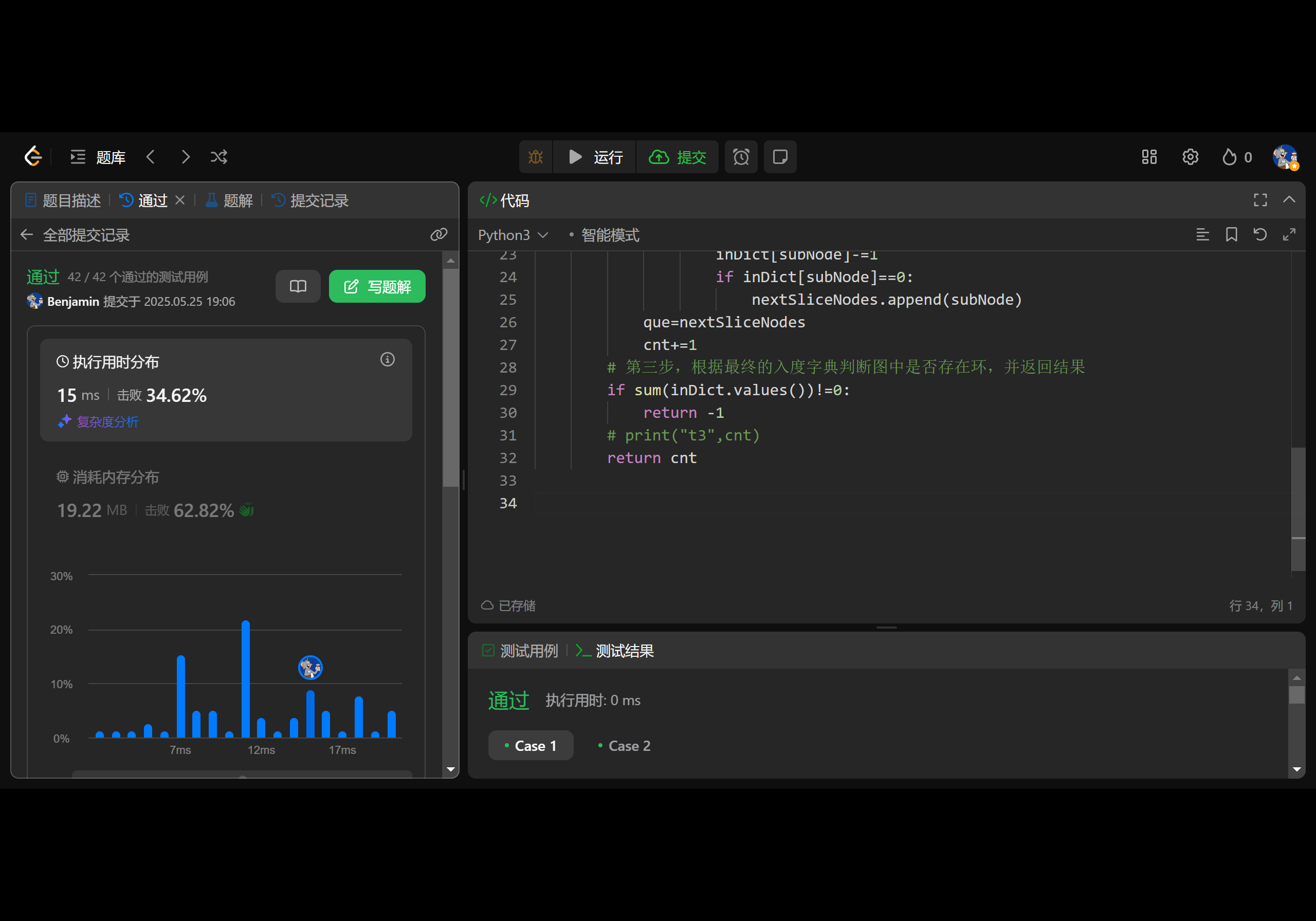This screenshot has width=1316, height=921.
Task: Toggle fullscreen for the code panel
Action: pos(1260,200)
